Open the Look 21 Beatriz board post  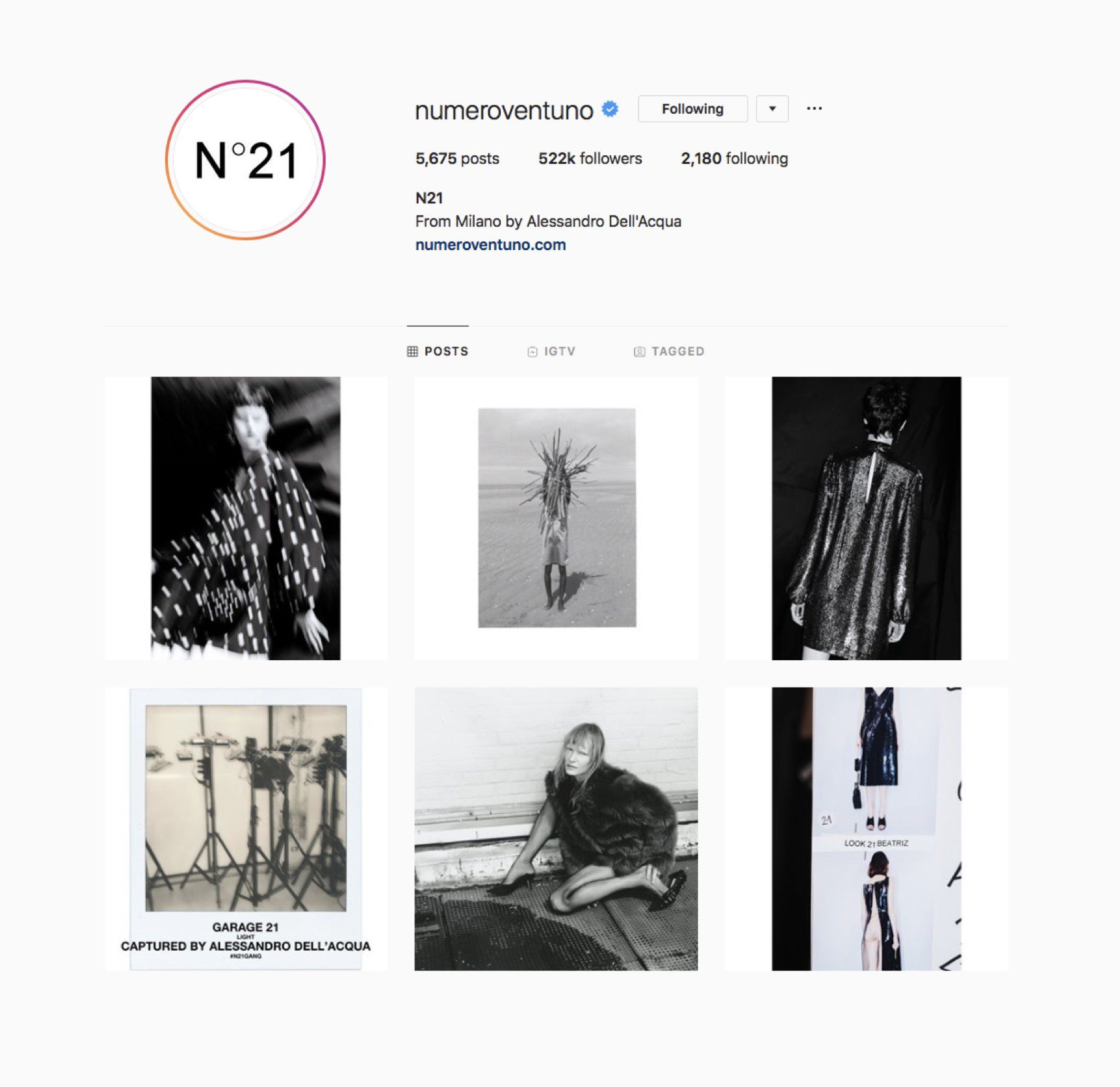(867, 829)
